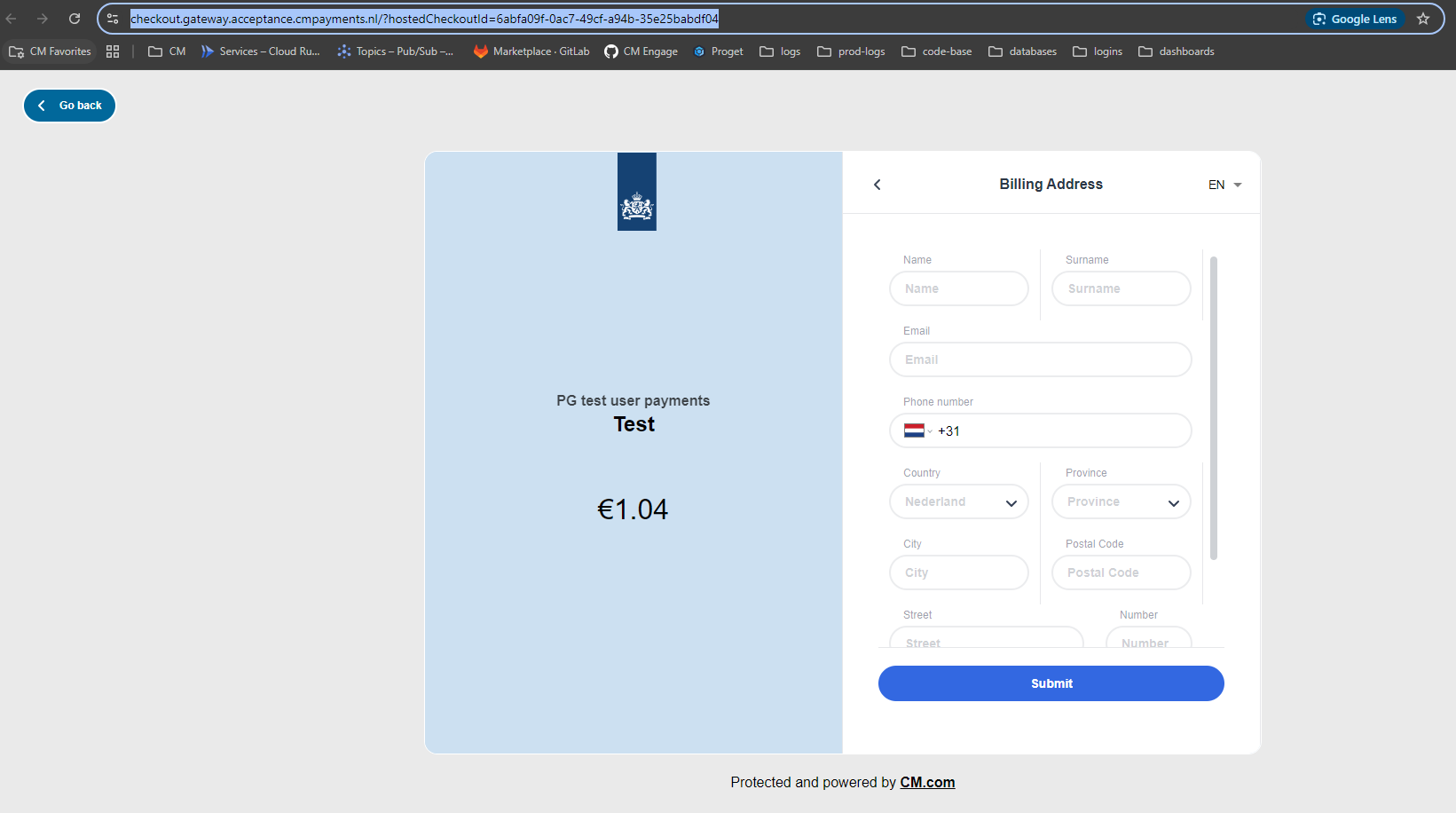This screenshot has height=813, width=1456.
Task: Expand the Province dropdown
Action: [x=1122, y=501]
